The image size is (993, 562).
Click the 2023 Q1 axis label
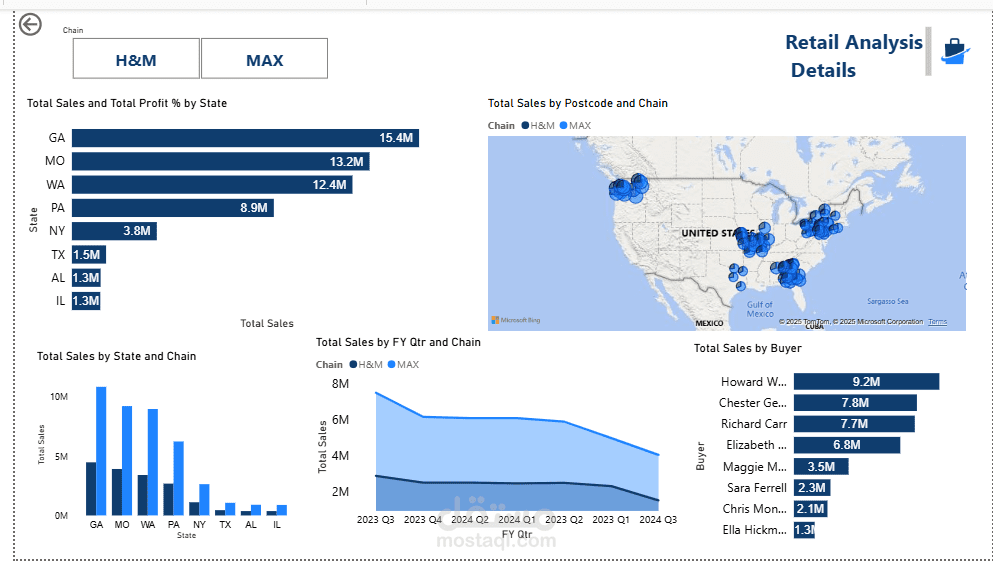pyautogui.click(x=612, y=520)
